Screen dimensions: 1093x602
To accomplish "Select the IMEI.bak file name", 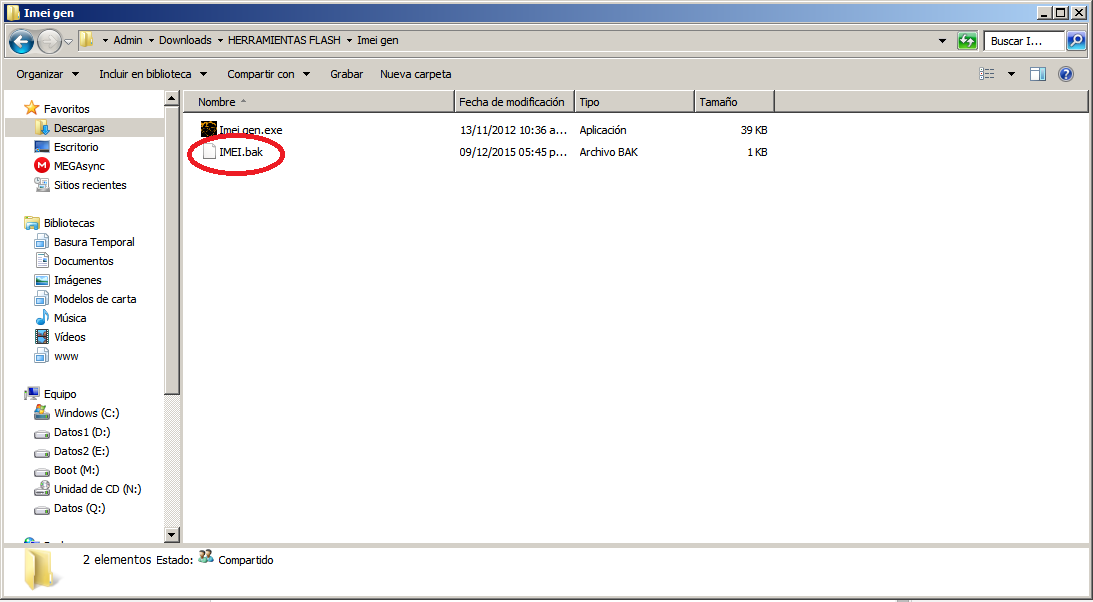I will 241,152.
